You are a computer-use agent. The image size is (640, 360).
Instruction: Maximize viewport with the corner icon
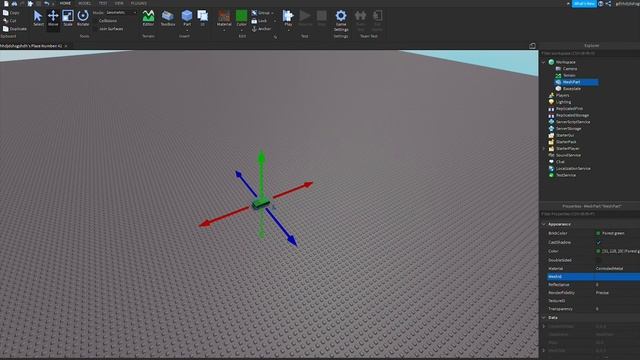pos(532,46)
